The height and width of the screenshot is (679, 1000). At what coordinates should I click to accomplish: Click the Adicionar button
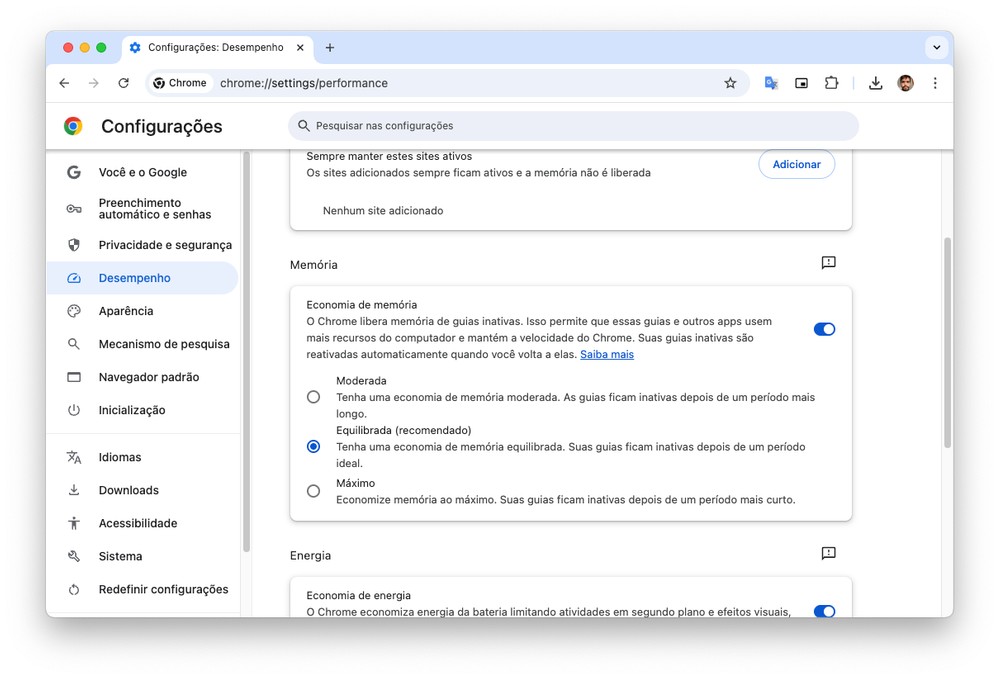[796, 164]
